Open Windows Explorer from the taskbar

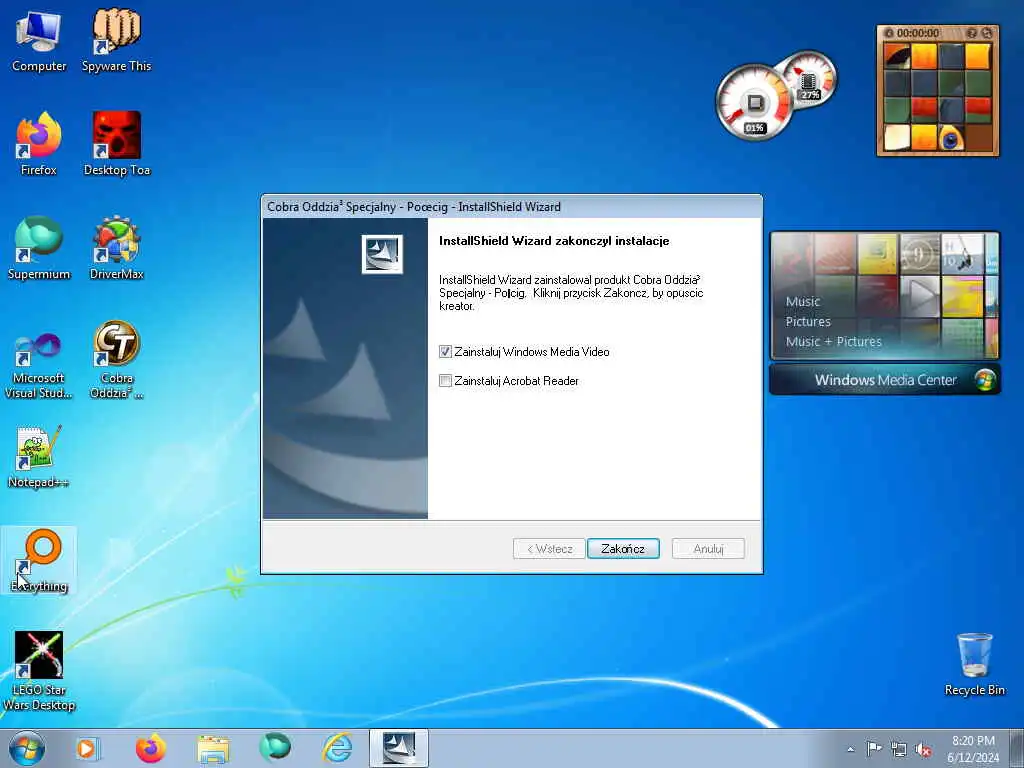(213, 748)
